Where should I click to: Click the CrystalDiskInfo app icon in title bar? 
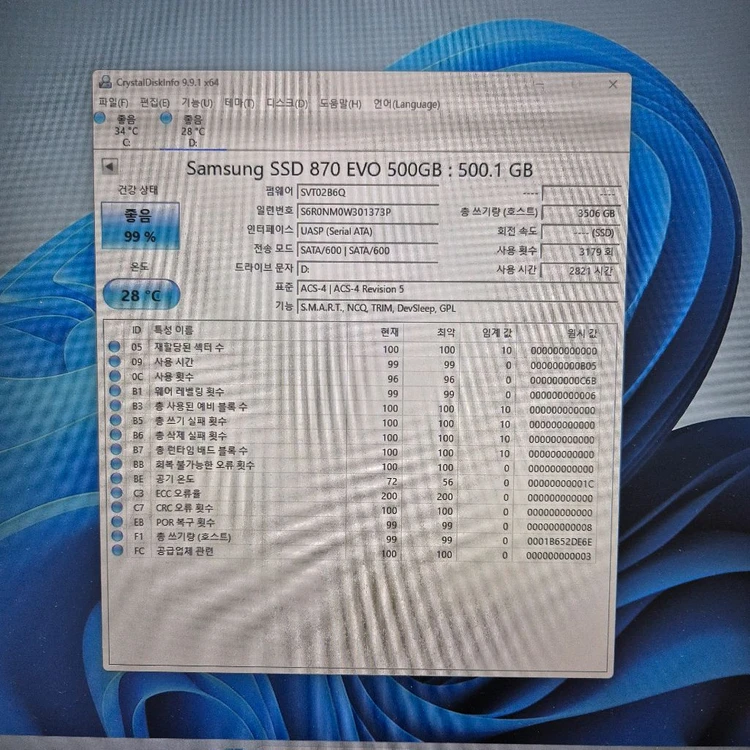105,82
